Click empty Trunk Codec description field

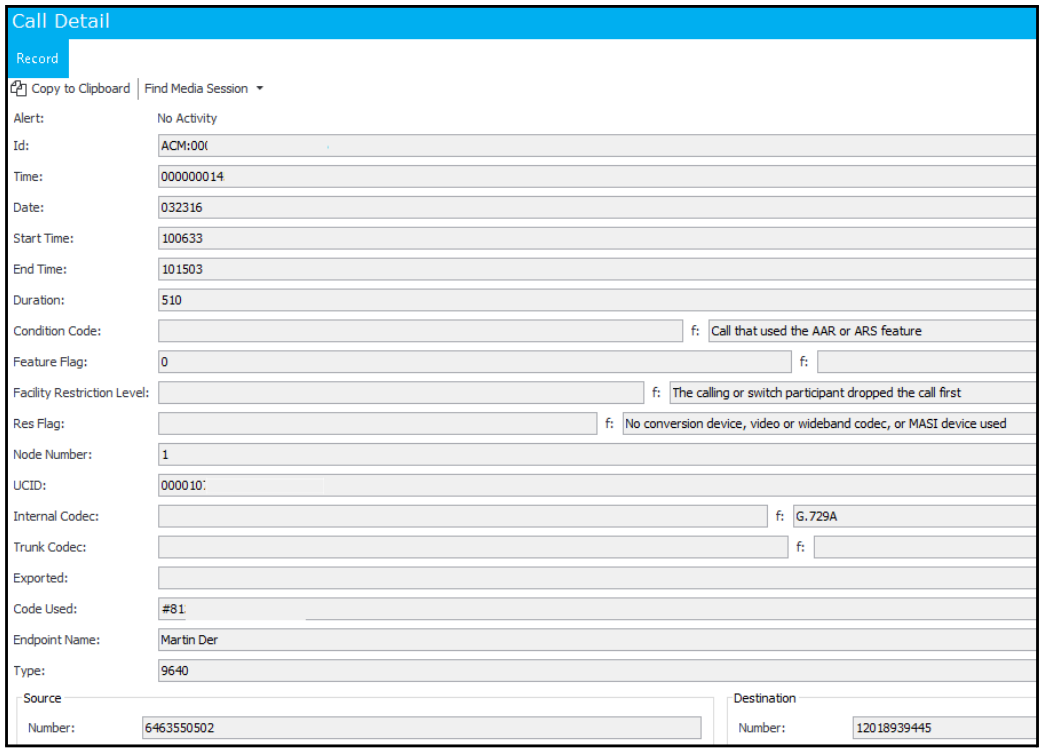[924, 548]
